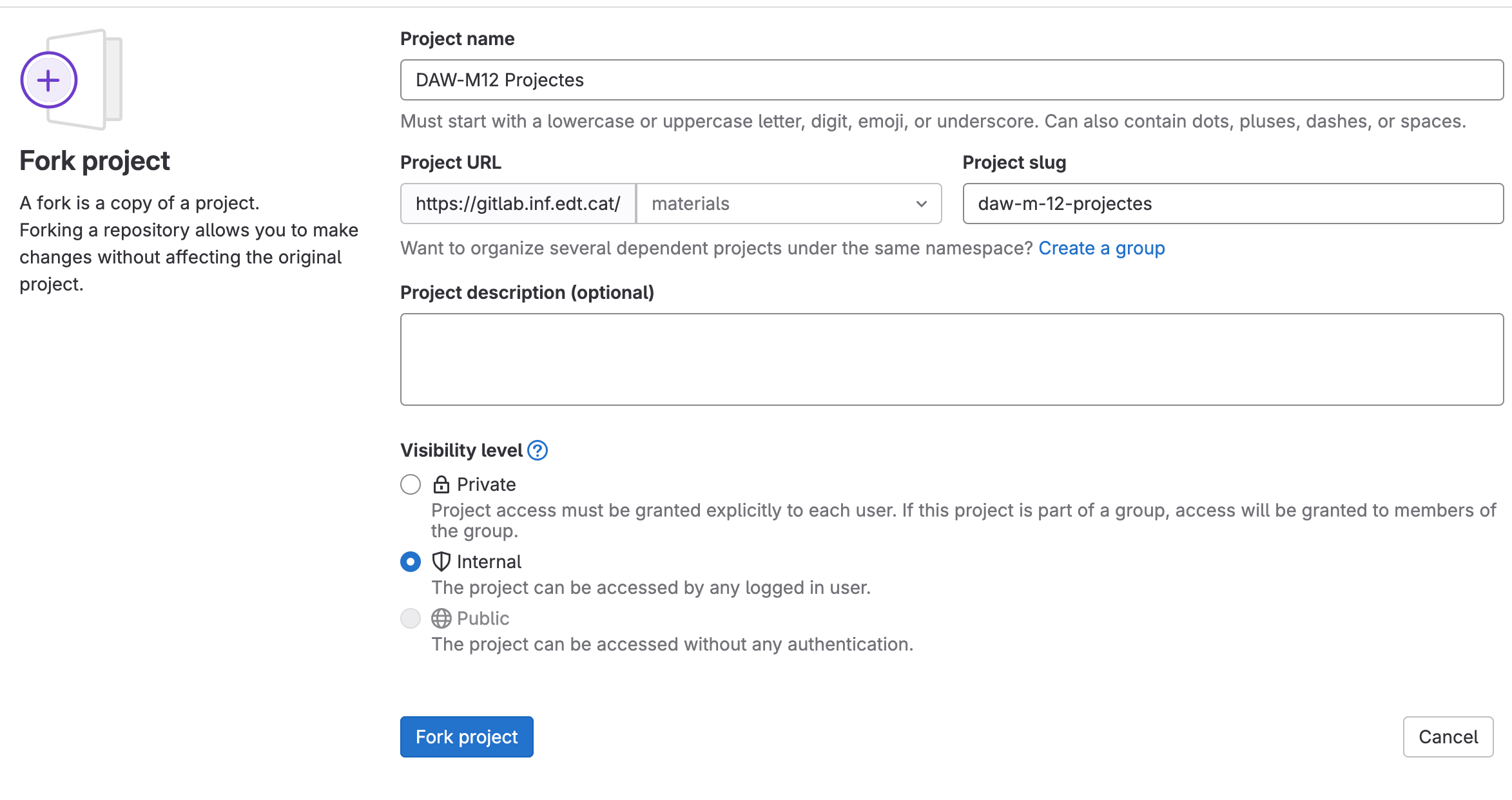The height and width of the screenshot is (800, 1512).
Task: Open the Create a group link
Action: click(1101, 247)
